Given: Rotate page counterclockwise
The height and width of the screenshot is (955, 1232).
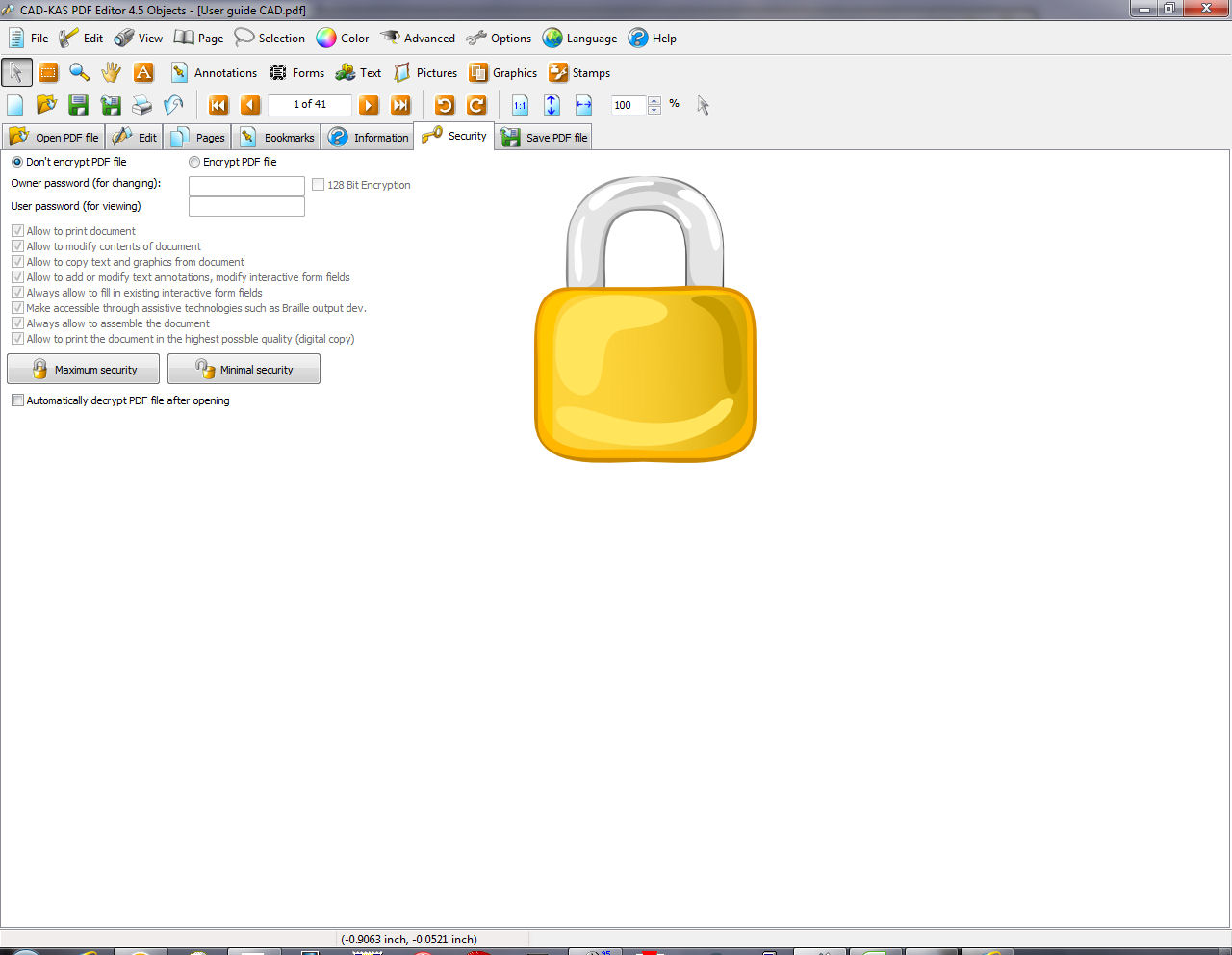Looking at the screenshot, I should tap(445, 105).
